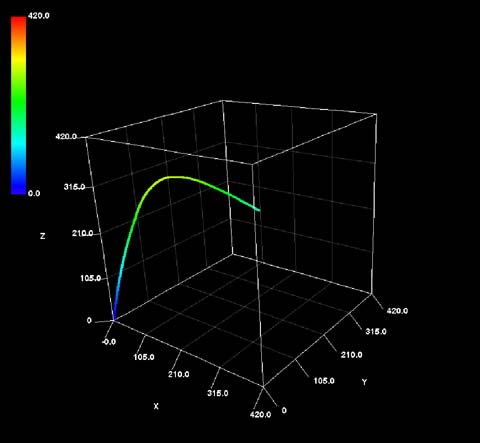Click the cyan end point of the curve
The image size is (480, 443).
(258, 209)
